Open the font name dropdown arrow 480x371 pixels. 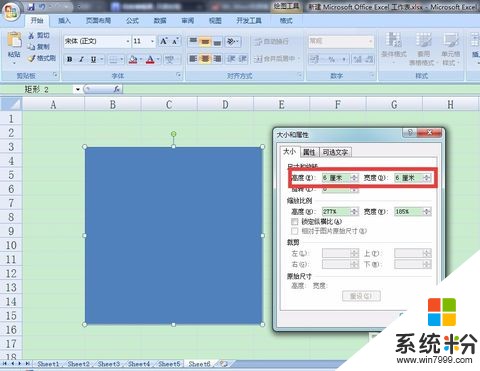128,41
